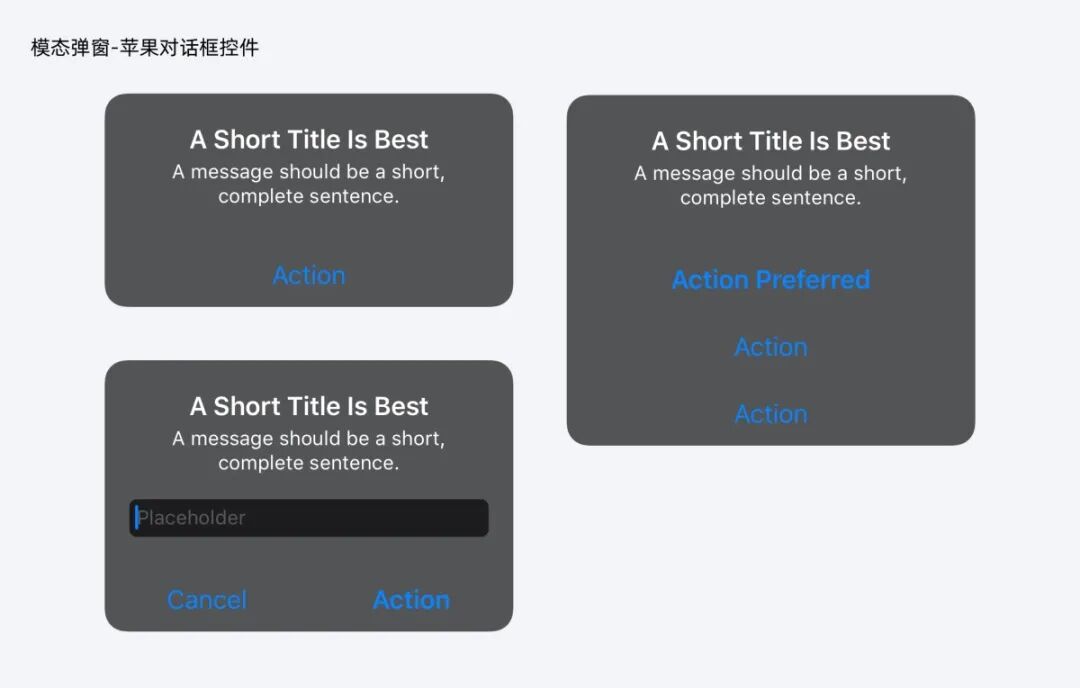
Task: Select the Action directly below Action Preferred
Action: (x=771, y=347)
